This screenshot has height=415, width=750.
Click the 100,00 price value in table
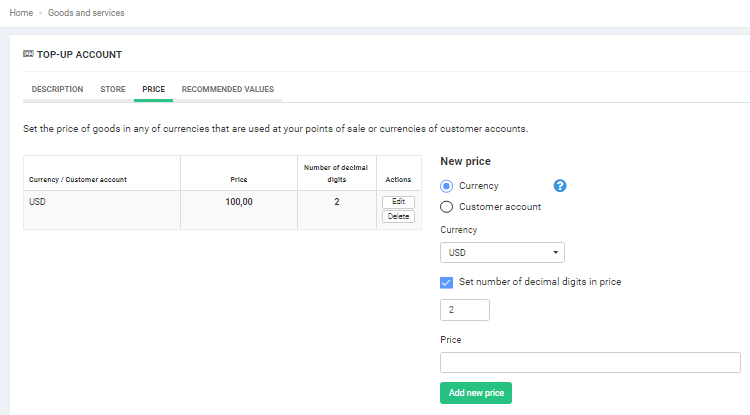coord(238,202)
